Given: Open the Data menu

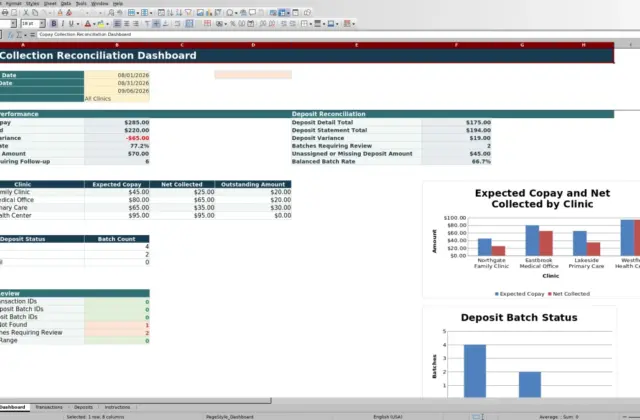Looking at the screenshot, I should pos(66,4).
